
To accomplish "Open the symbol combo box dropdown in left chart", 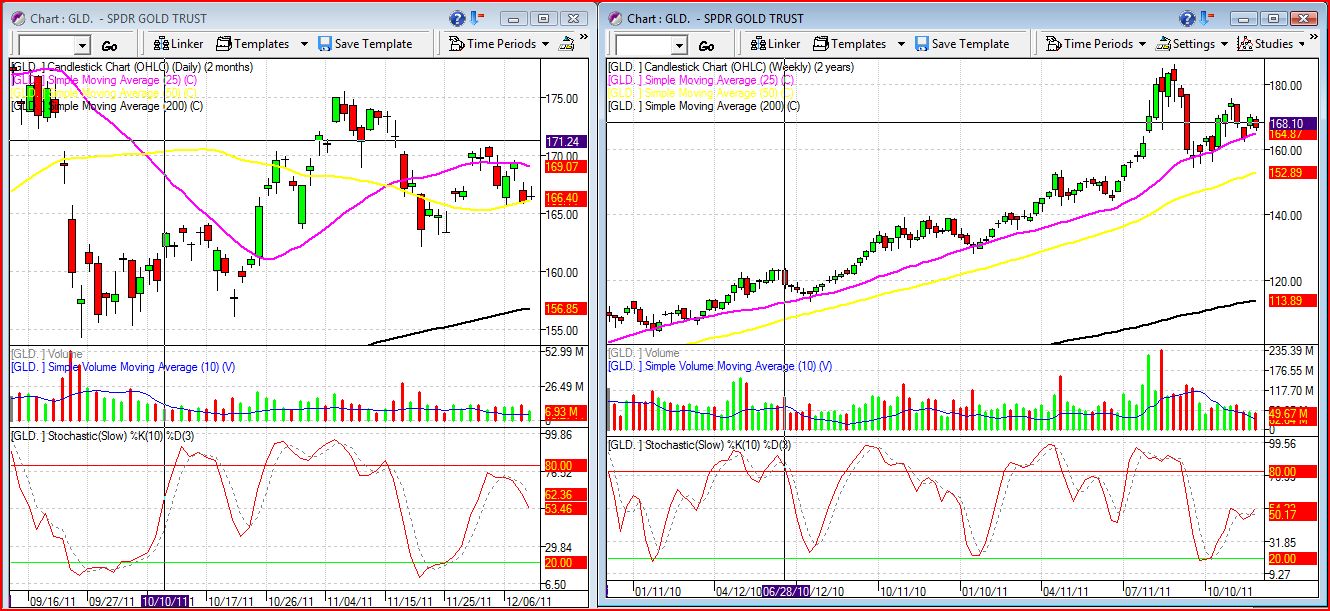I will click(82, 45).
